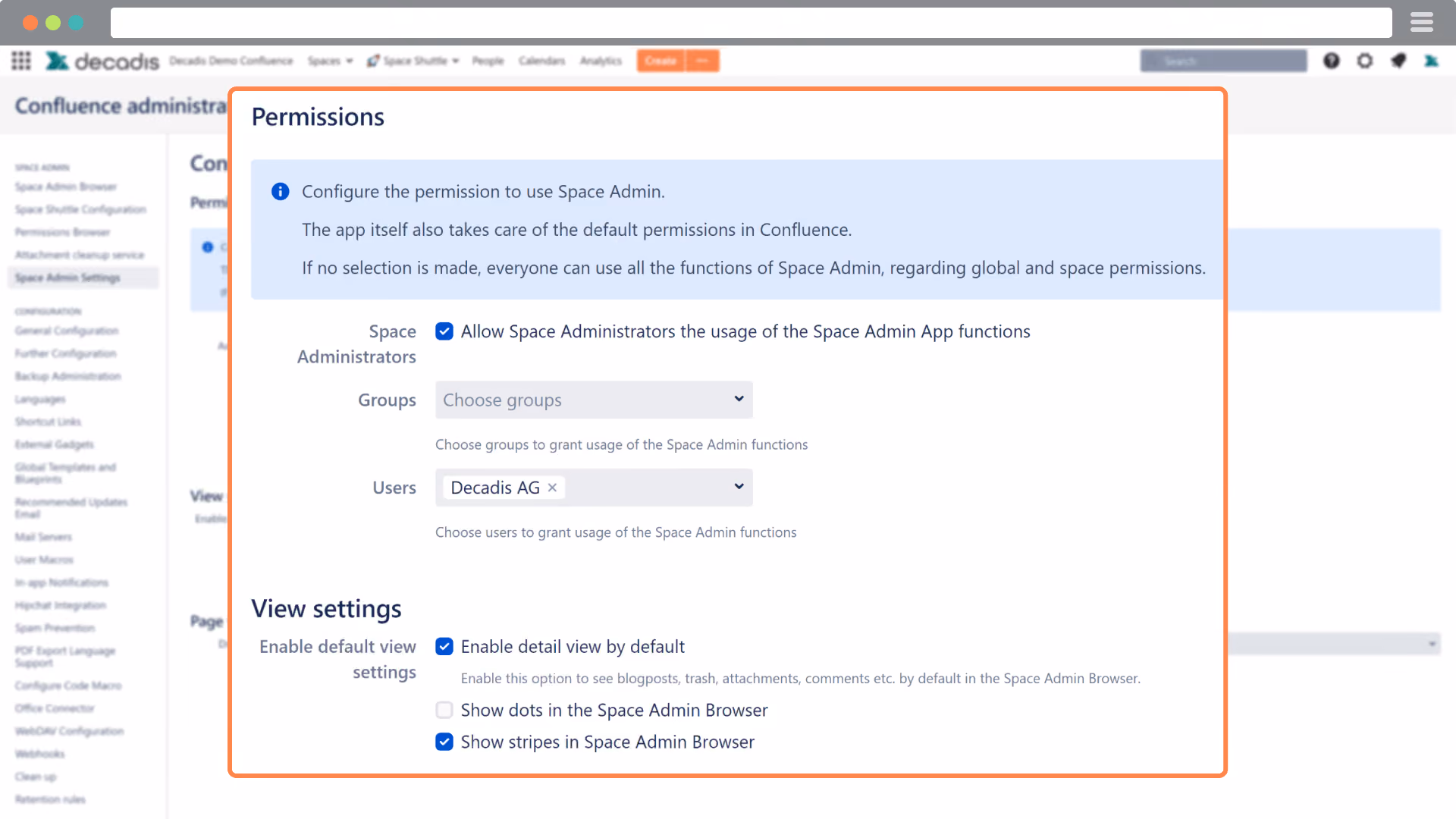Open Mail Servers in sidebar
This screenshot has width=1456, height=819.
tap(43, 537)
